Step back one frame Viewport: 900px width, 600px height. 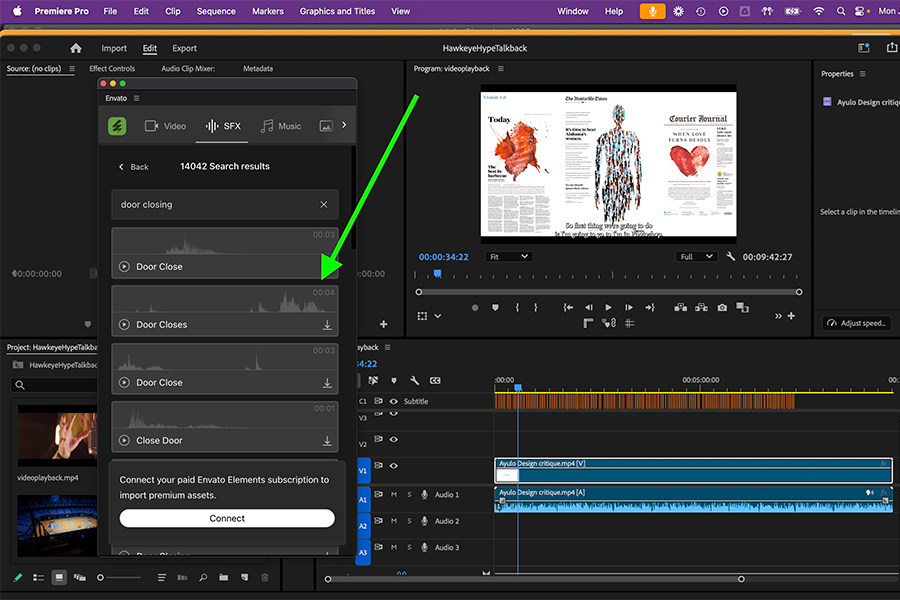click(x=588, y=308)
